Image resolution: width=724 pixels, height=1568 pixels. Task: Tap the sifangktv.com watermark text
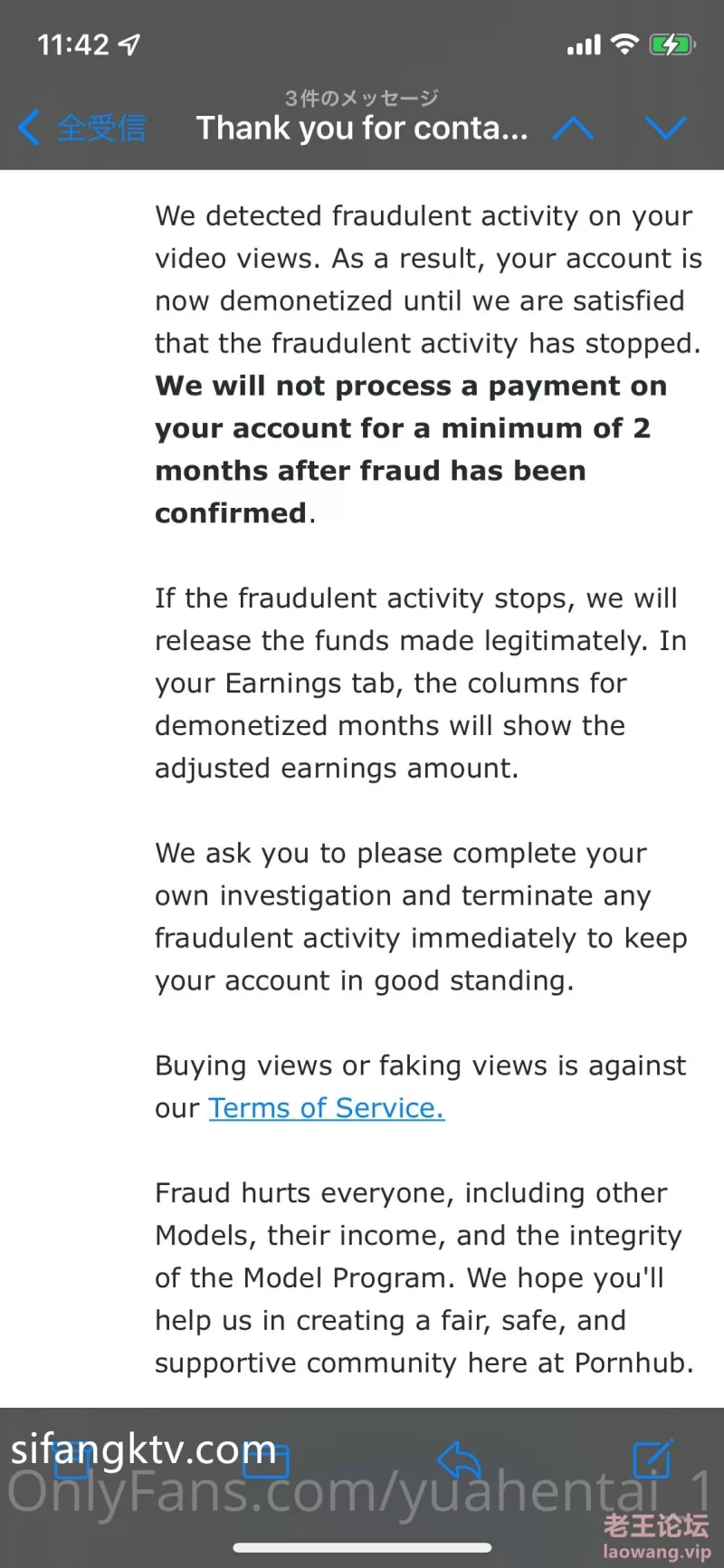pos(143,1450)
